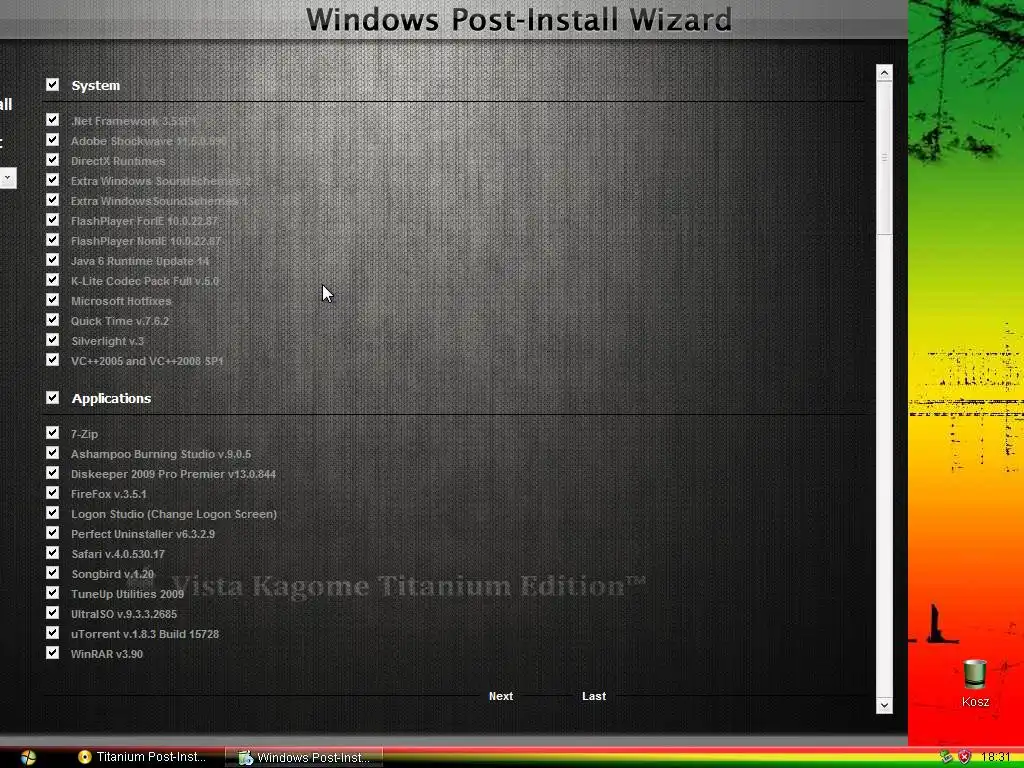The image size is (1024, 768).
Task: Uncheck FlashPlayer ForIE 10.0.22.87
Action: click(x=52, y=220)
